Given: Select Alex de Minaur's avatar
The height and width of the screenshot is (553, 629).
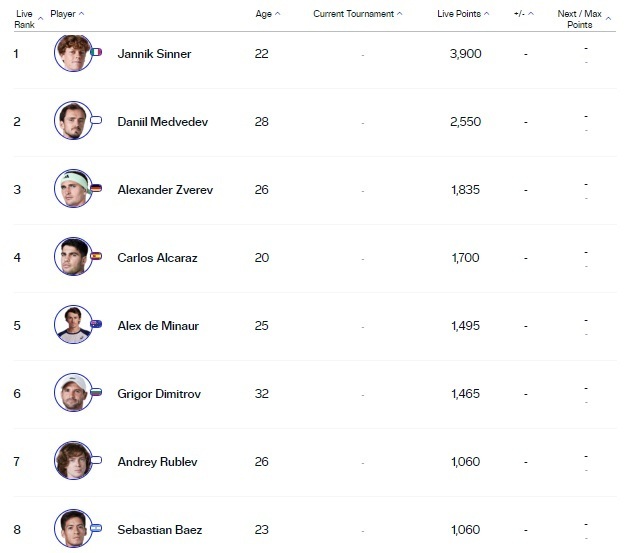Looking at the screenshot, I should coord(71,325).
